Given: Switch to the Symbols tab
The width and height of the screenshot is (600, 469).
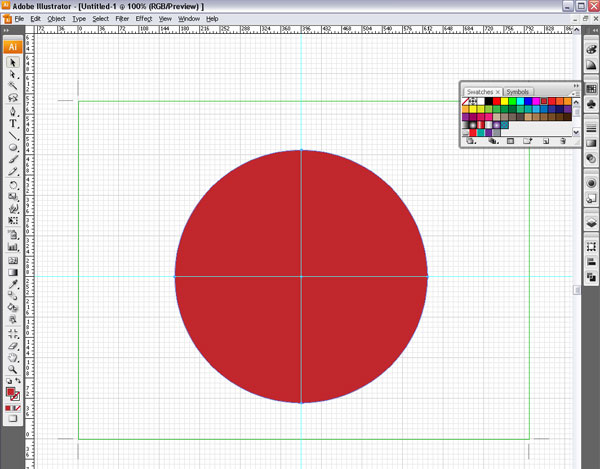Looking at the screenshot, I should pyautogui.click(x=517, y=92).
